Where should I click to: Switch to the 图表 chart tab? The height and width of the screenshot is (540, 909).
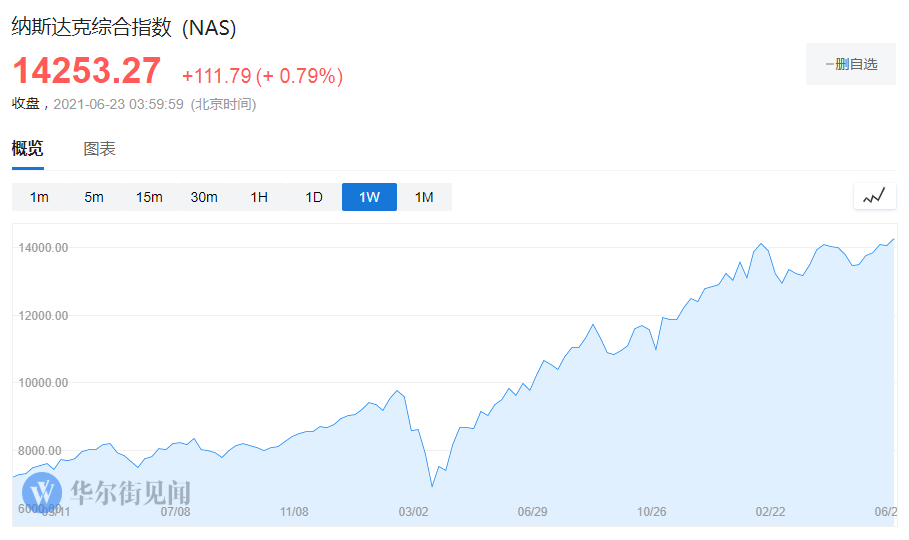pos(99,148)
